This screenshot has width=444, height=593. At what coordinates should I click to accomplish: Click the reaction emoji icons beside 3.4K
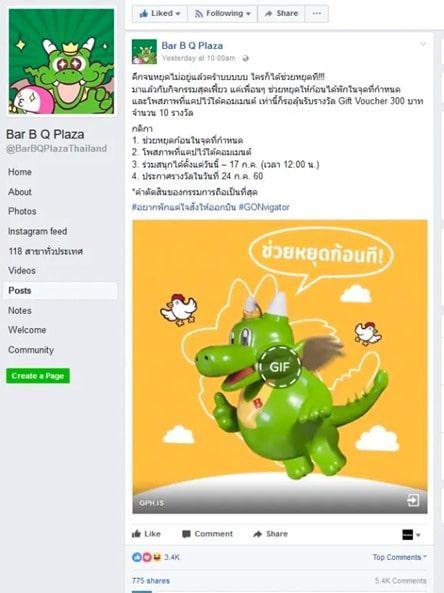click(x=146, y=557)
